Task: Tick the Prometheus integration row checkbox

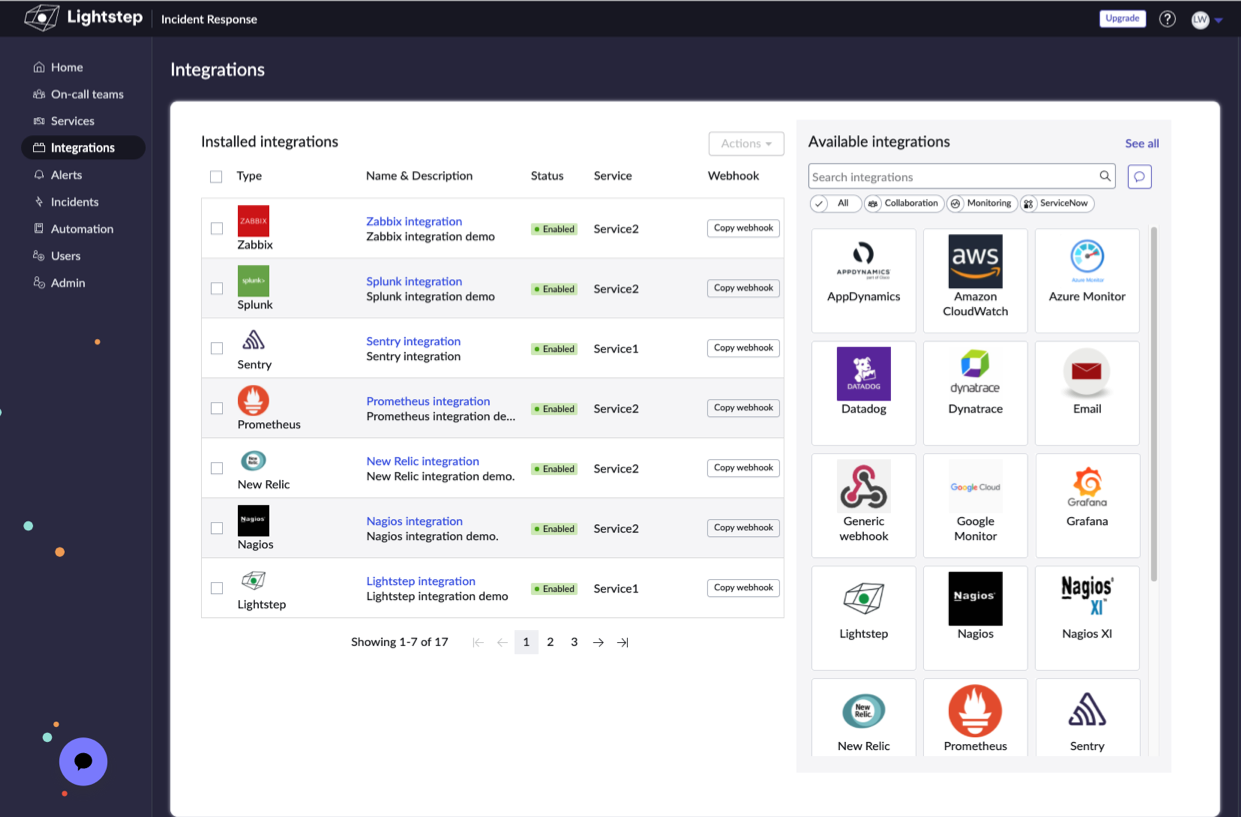Action: (x=217, y=409)
